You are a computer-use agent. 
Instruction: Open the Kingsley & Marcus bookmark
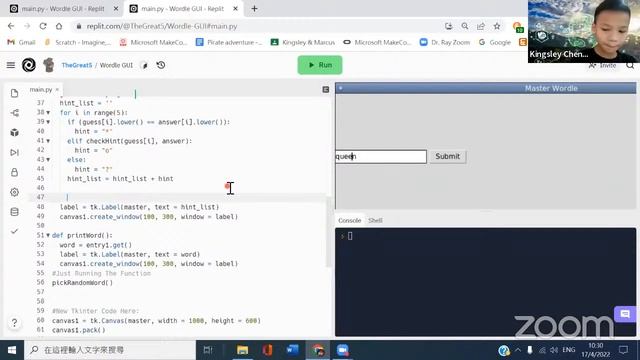pyautogui.click(x=303, y=42)
